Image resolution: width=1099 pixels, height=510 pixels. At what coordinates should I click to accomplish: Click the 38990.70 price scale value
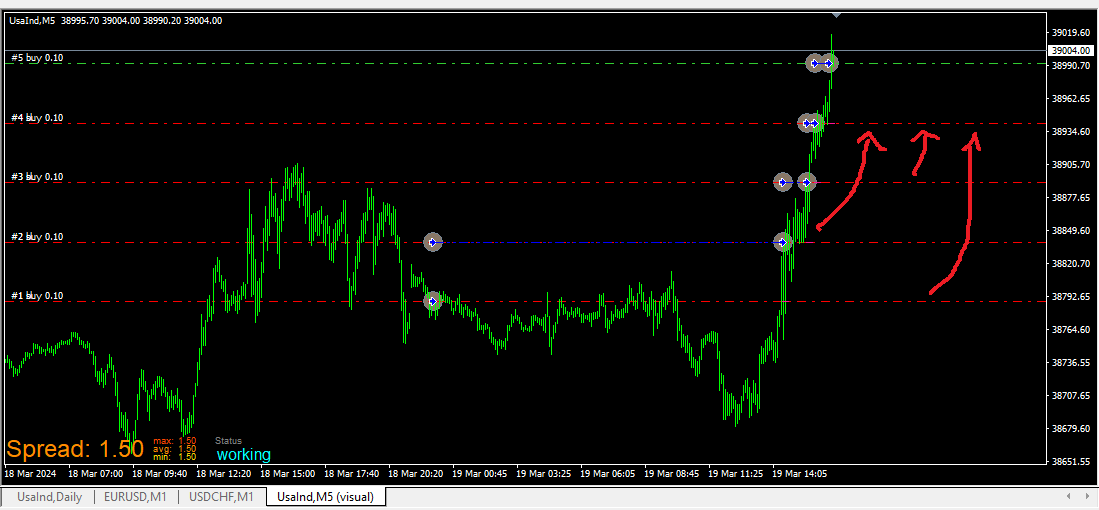(1072, 65)
